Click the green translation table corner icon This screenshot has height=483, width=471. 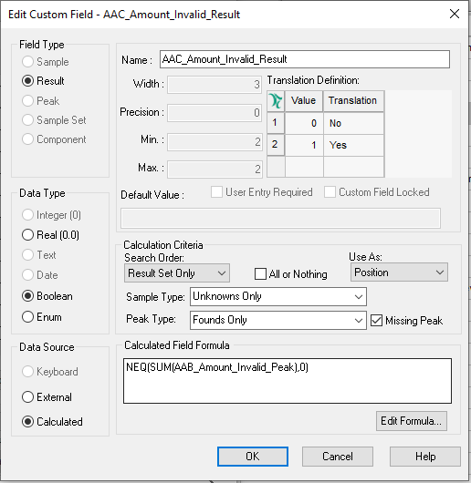point(276,101)
